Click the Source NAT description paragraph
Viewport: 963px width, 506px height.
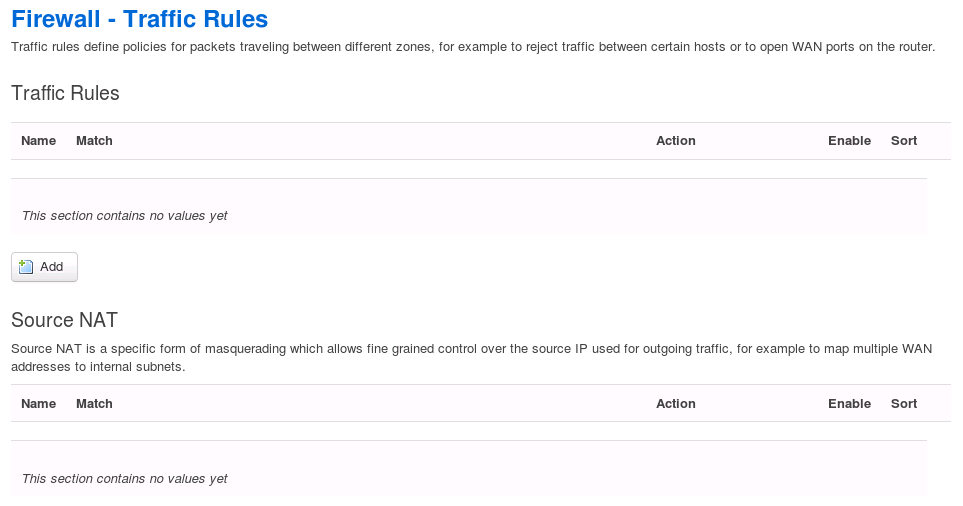coord(470,358)
